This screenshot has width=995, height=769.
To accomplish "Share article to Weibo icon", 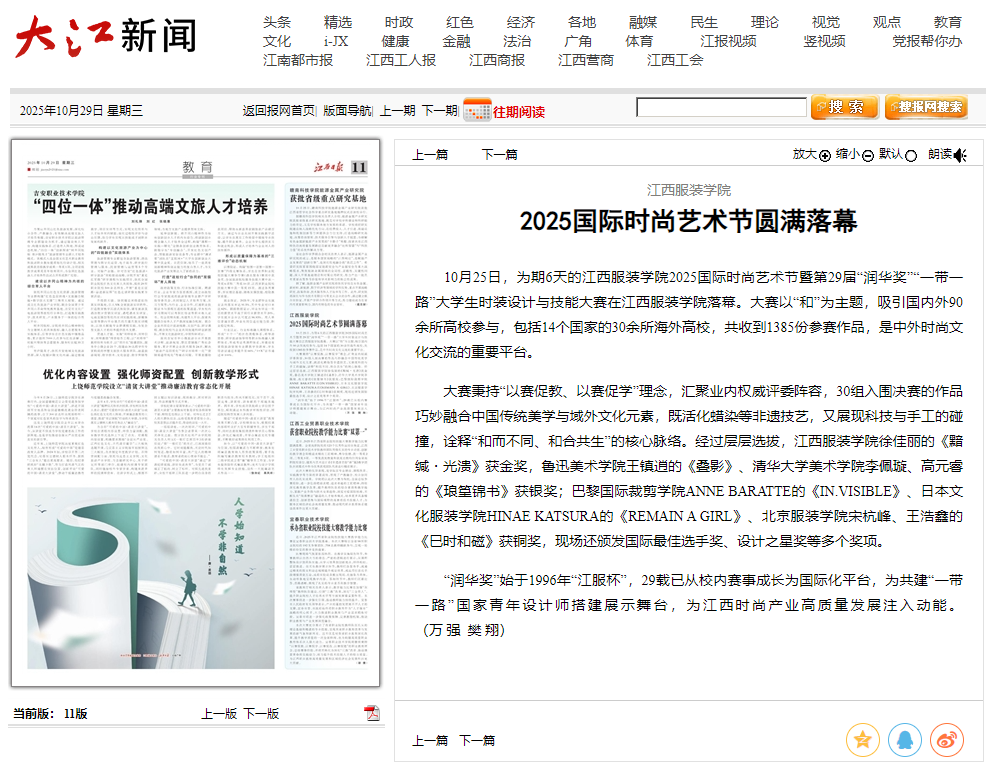I will (946, 740).
